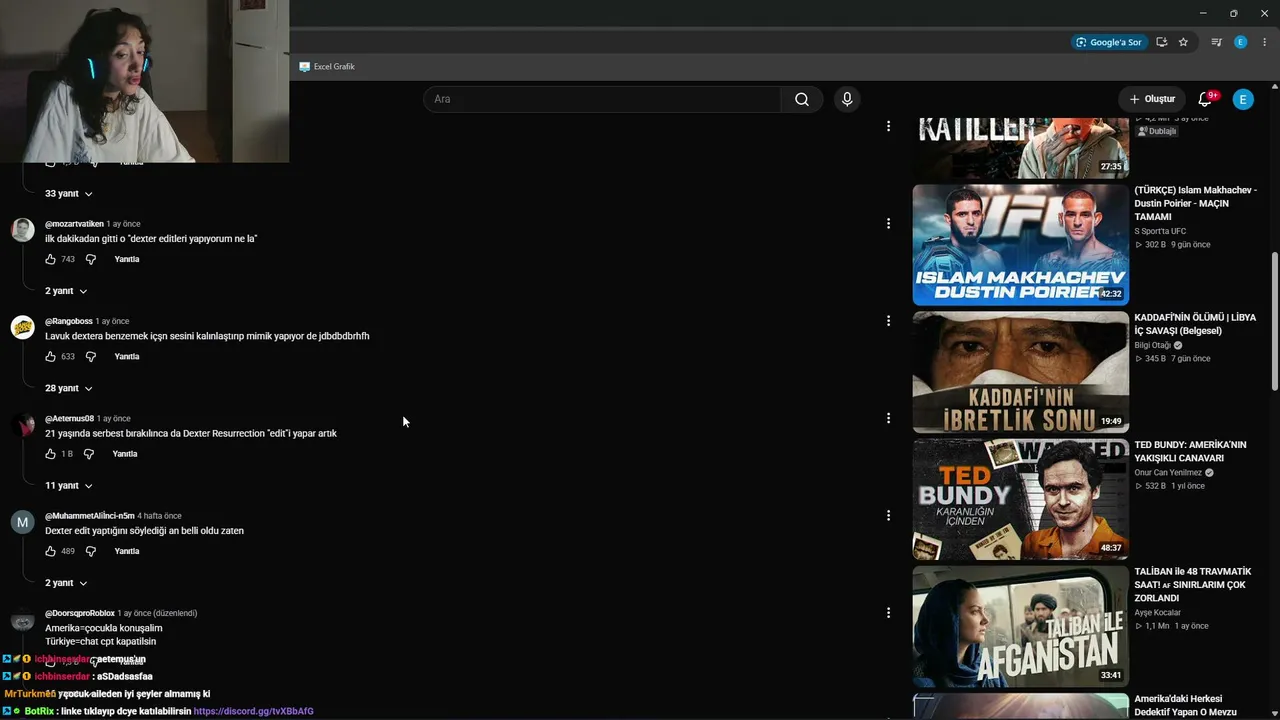This screenshot has height=720, width=1280.
Task: Expand the 11 yanıt replies
Action: (x=69, y=485)
